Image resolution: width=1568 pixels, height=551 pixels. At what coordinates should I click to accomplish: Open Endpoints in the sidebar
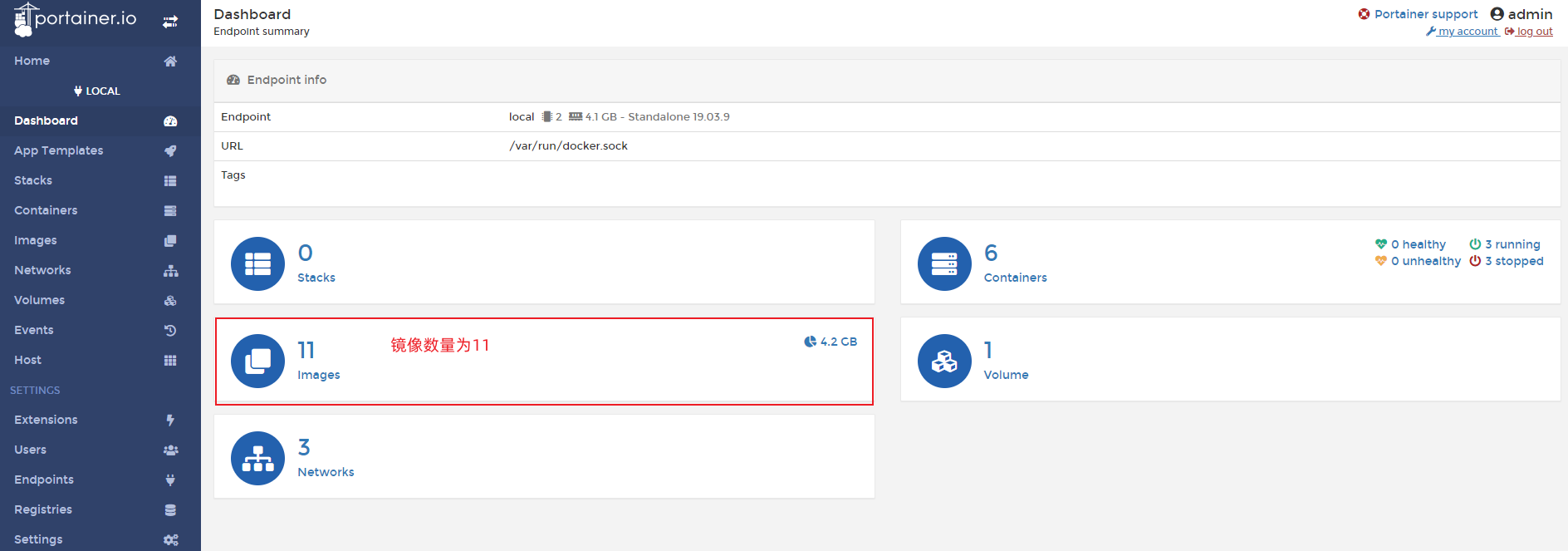click(x=100, y=480)
